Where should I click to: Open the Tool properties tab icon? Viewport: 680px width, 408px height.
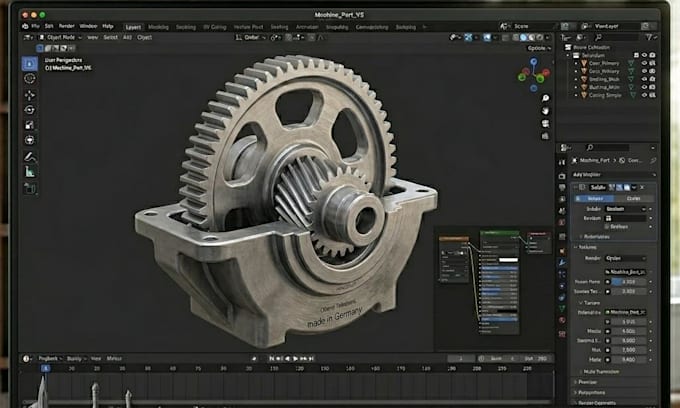pyautogui.click(x=562, y=162)
